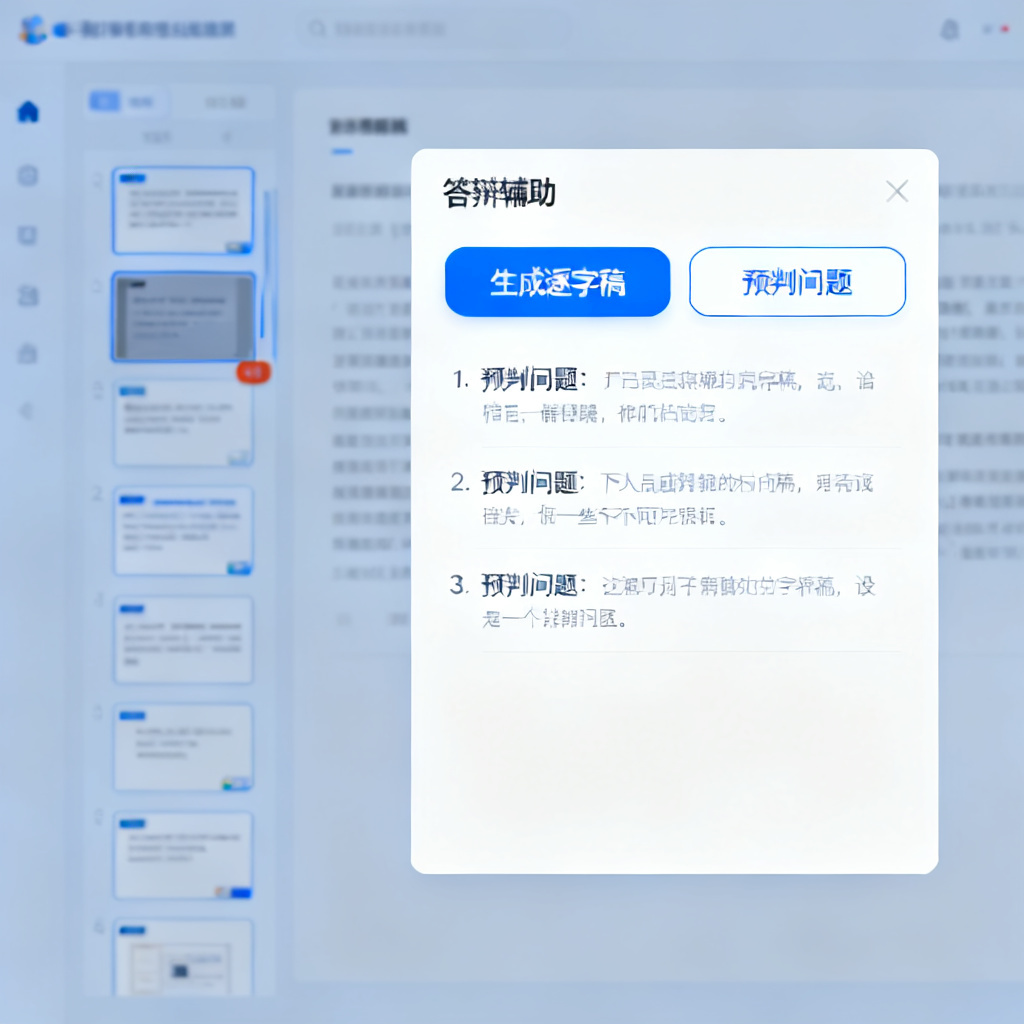The height and width of the screenshot is (1024, 1024).
Task: Click the third sidebar icon
Action: coord(28,235)
